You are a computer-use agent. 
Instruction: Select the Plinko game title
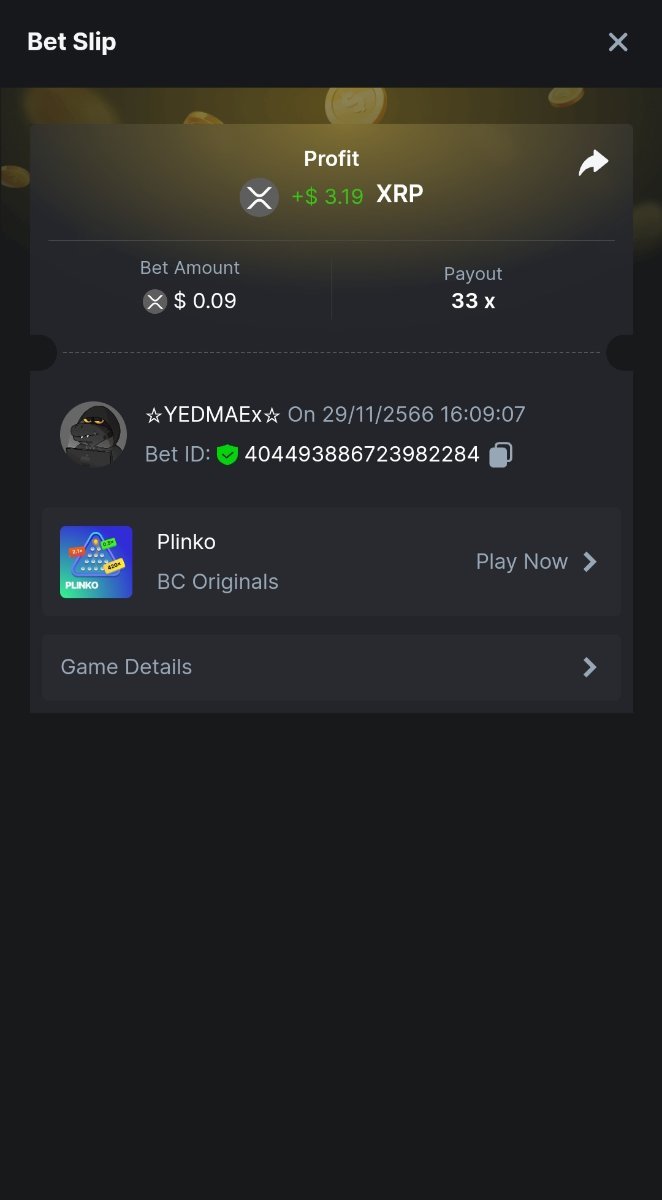186,542
